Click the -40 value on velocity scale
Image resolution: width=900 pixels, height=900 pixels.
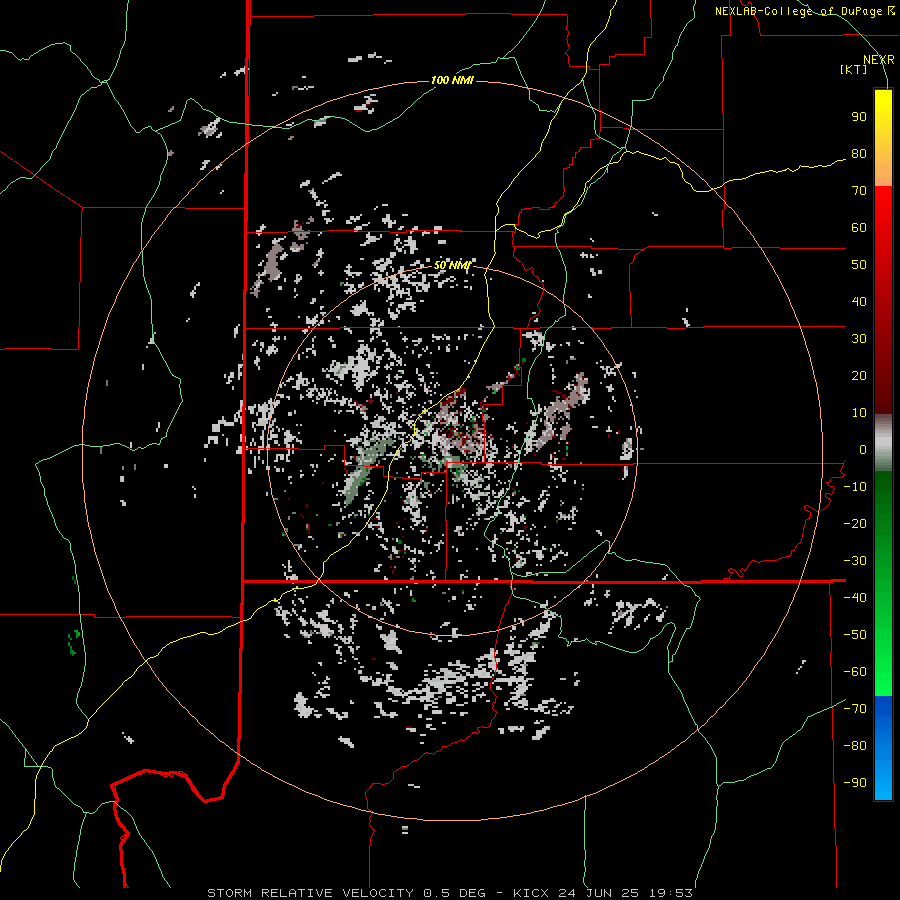point(855,598)
